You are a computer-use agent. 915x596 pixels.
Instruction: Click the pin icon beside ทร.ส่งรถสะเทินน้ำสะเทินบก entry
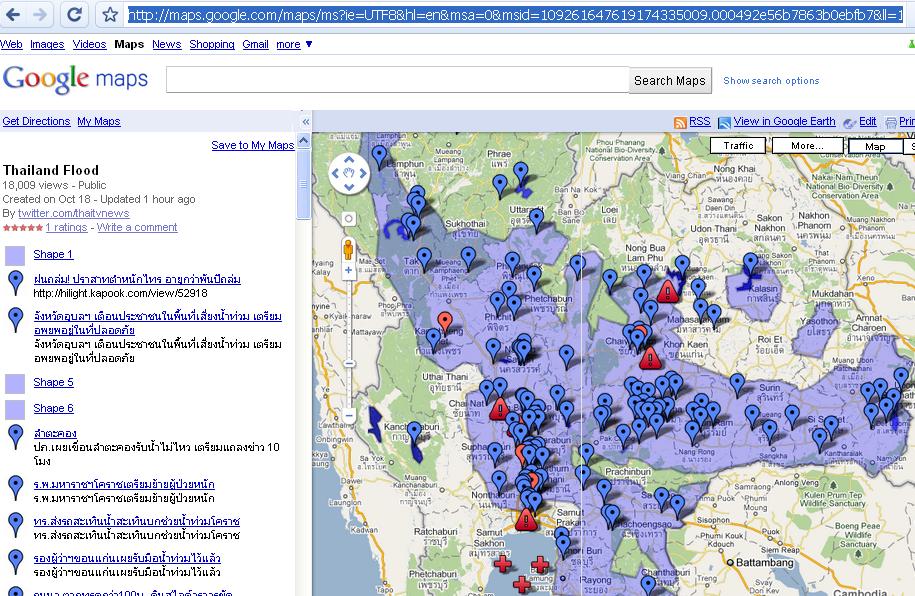(15, 525)
